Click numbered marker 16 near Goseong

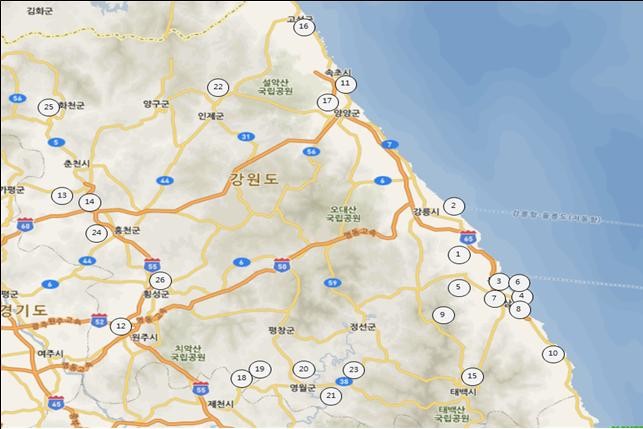click(x=304, y=27)
